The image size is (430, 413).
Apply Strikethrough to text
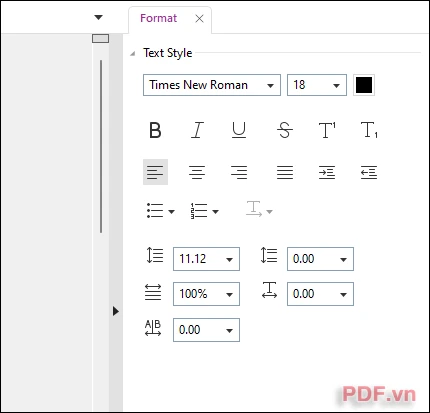pos(285,130)
